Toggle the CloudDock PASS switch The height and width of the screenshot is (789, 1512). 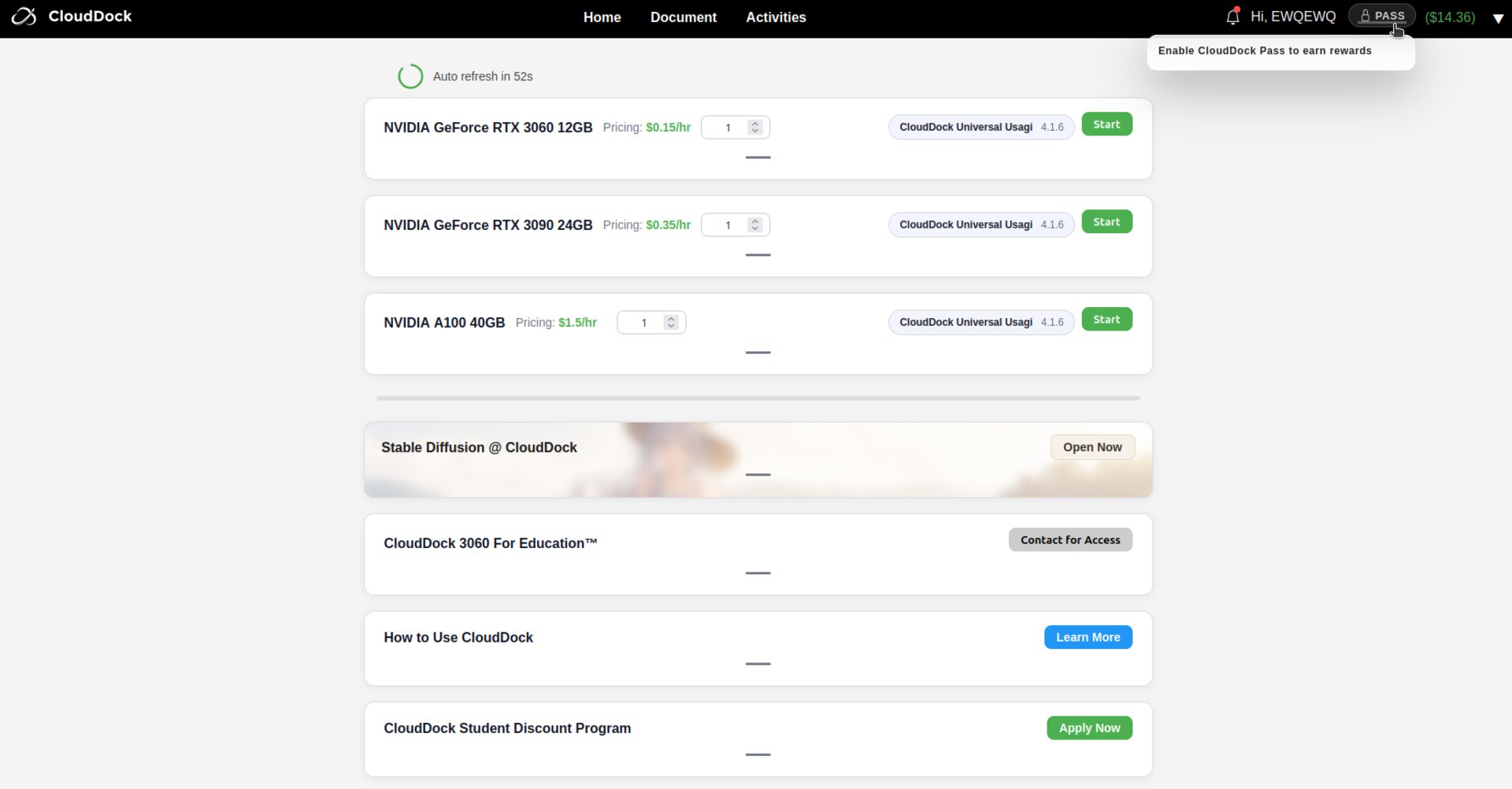1381,16
